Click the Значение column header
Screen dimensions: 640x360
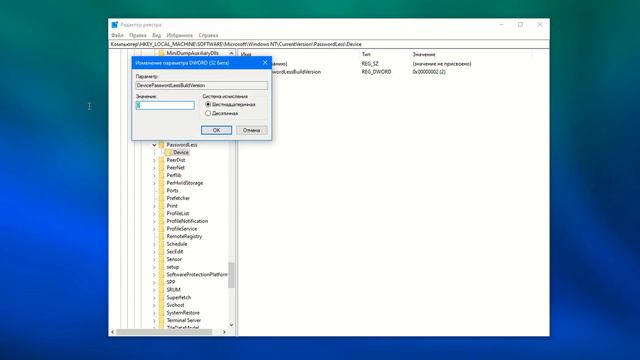pyautogui.click(x=424, y=54)
